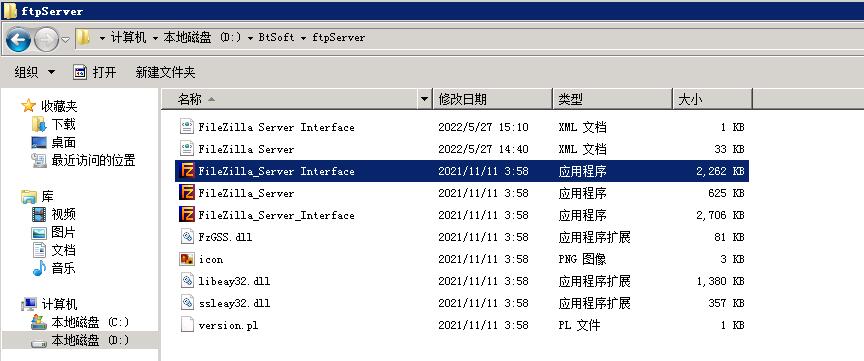The image size is (864, 361).
Task: Select 库 in the navigation pane
Action: point(47,196)
